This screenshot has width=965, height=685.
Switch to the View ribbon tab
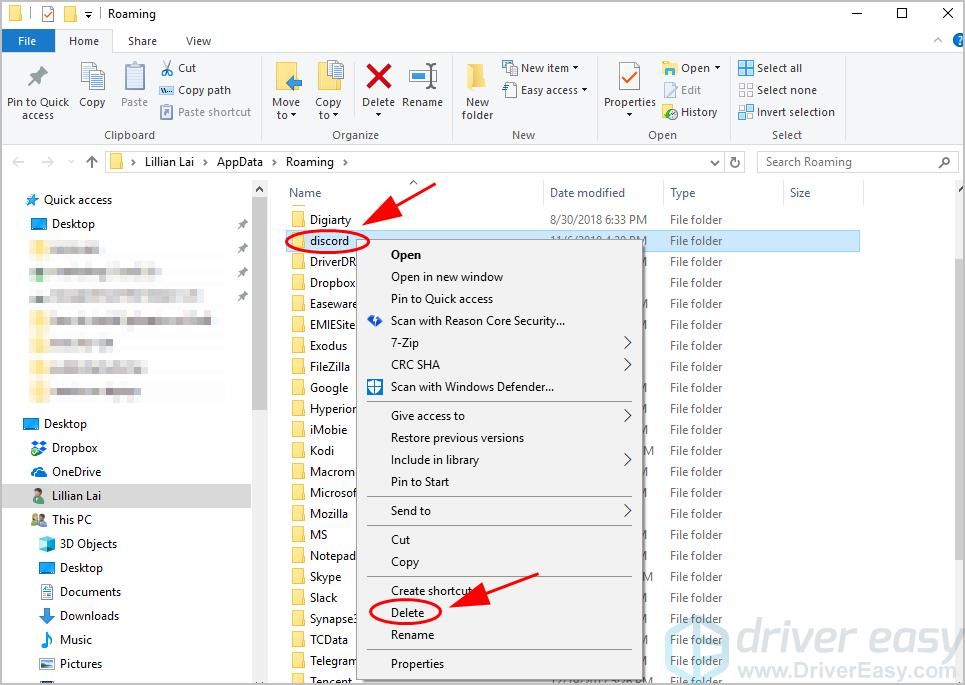click(198, 41)
